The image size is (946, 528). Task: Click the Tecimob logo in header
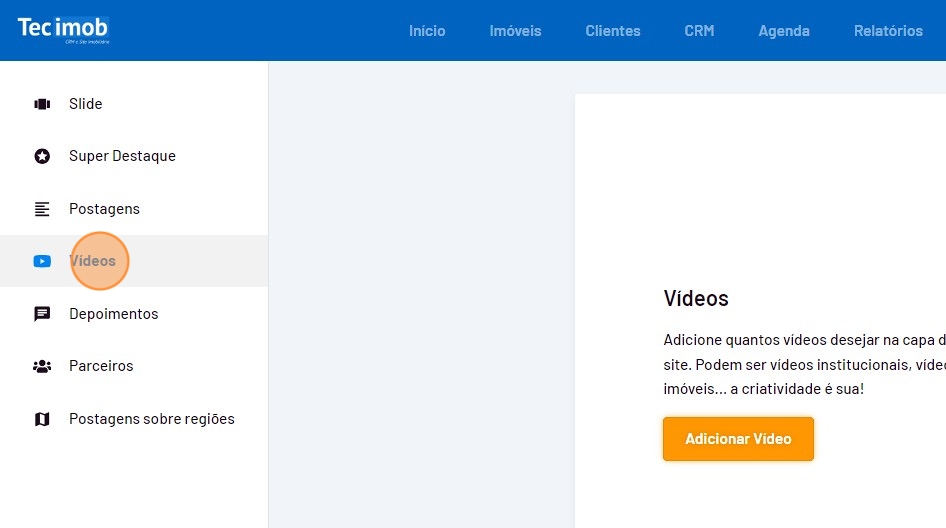(63, 29)
